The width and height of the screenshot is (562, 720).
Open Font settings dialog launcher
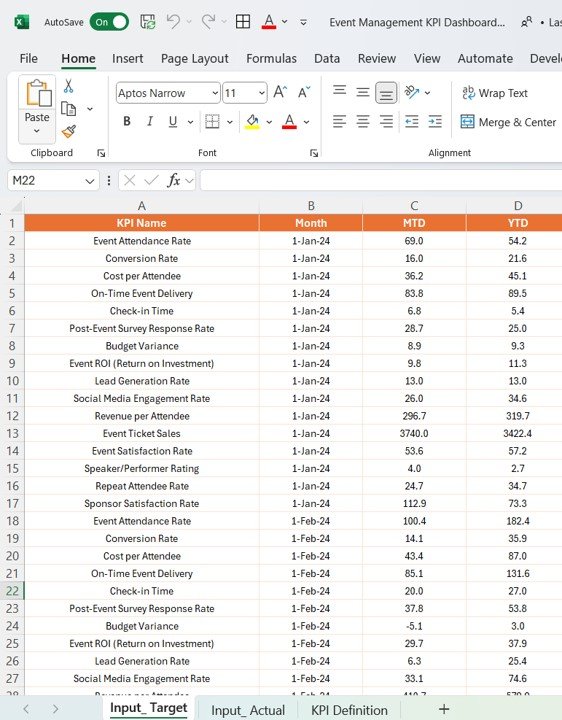pos(314,153)
